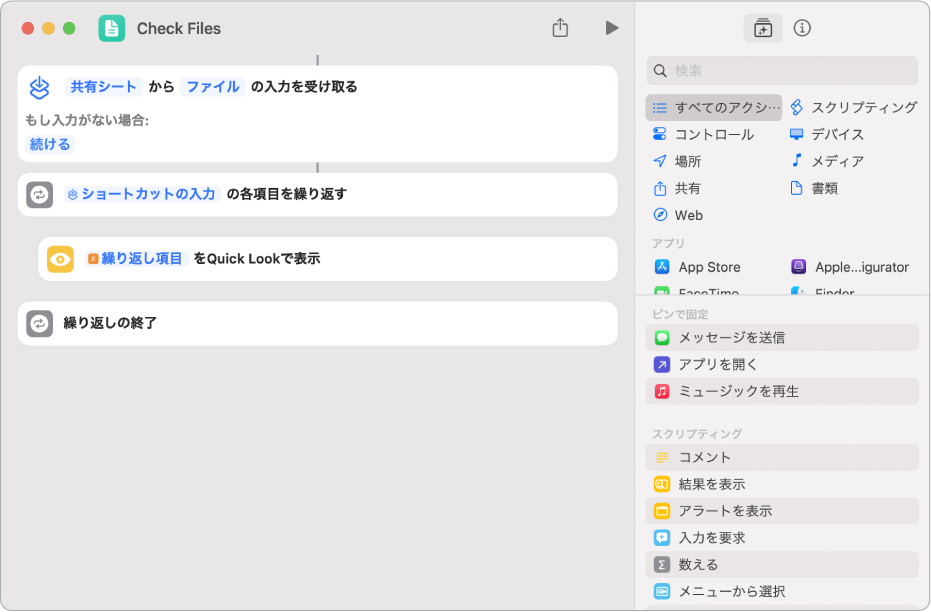This screenshot has width=931, height=612.
Task: Add the アラートを表示 action
Action: coord(782,511)
